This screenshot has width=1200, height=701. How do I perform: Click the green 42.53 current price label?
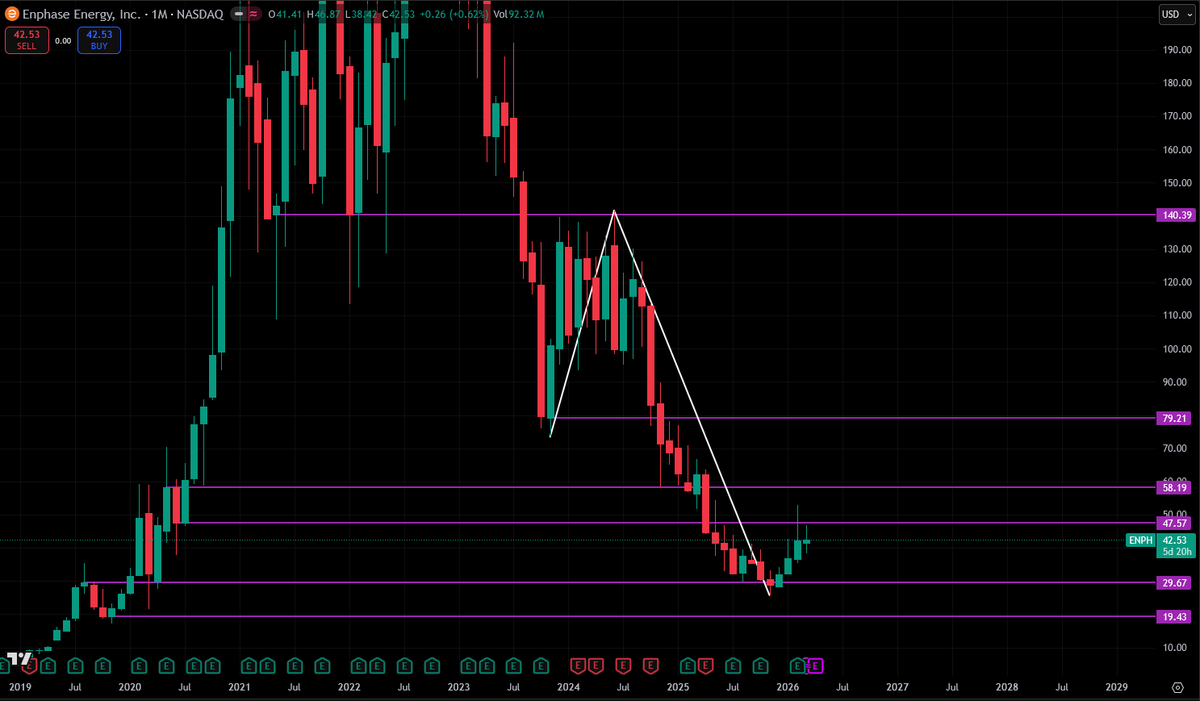(x=1175, y=541)
